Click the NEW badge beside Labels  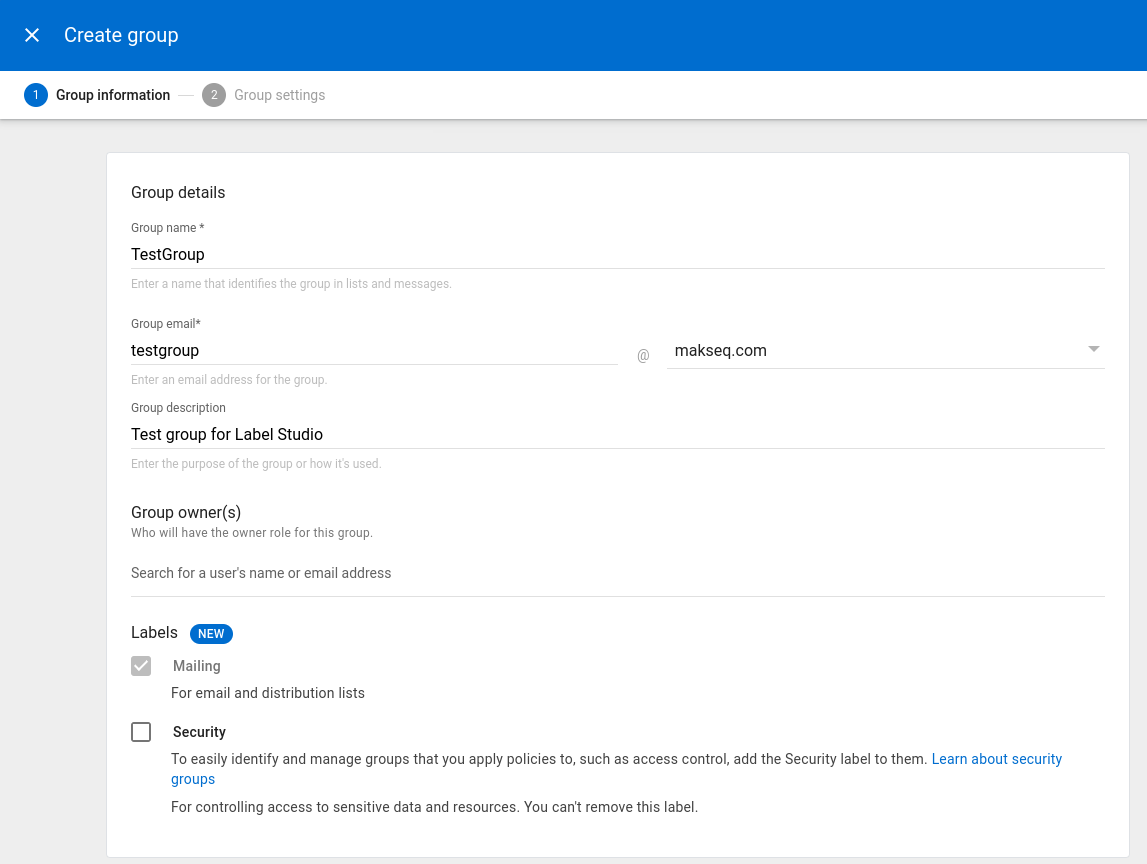tap(211, 633)
